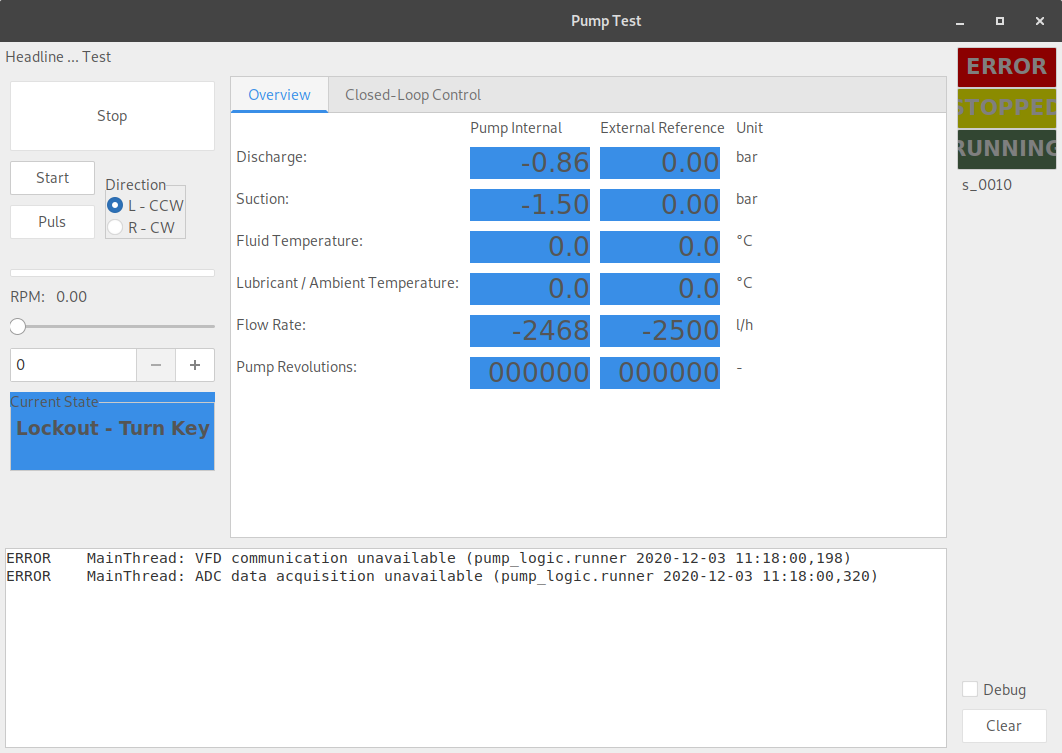Click the Suction External Reference value
Image resolution: width=1062 pixels, height=753 pixels.
click(x=660, y=205)
